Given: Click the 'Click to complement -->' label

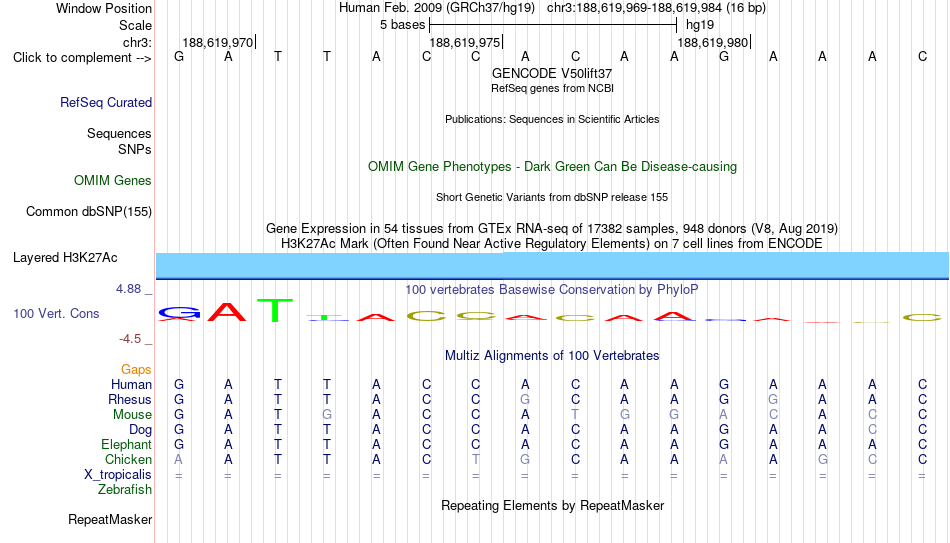Looking at the screenshot, I should coord(82,58).
